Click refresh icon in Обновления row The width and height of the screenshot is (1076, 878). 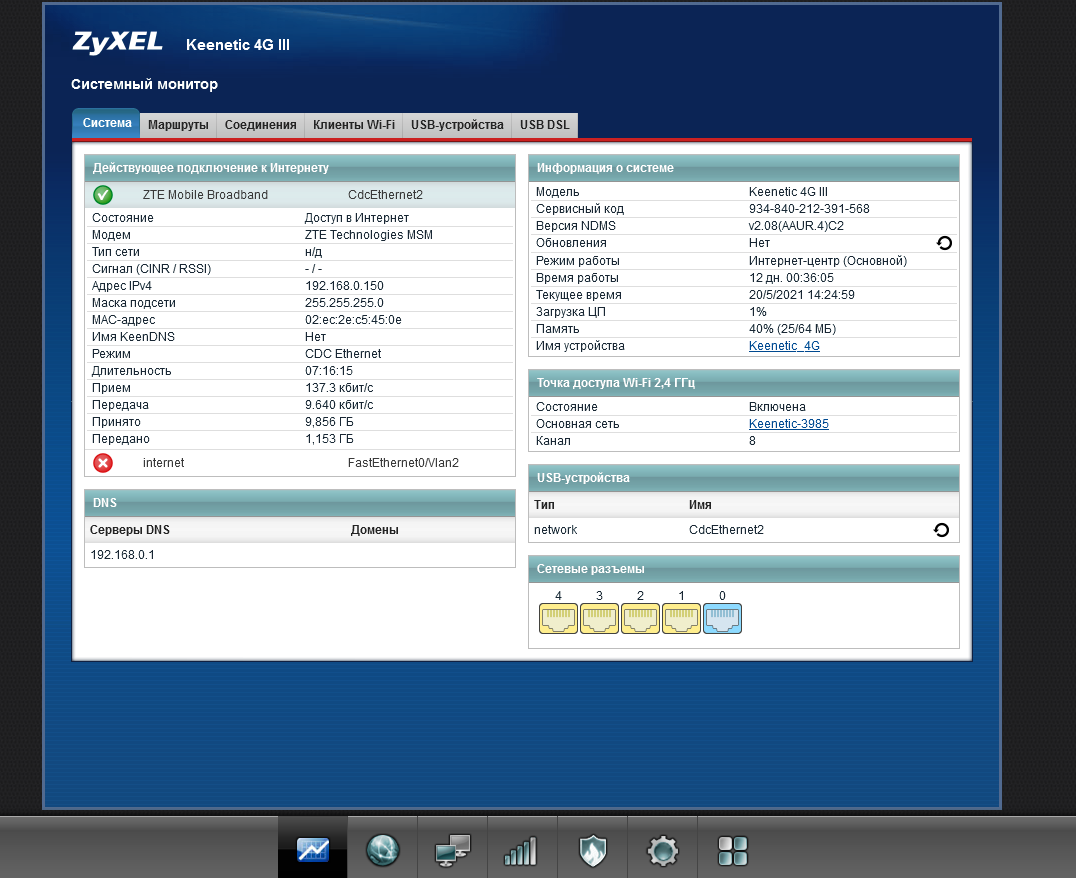pos(944,243)
